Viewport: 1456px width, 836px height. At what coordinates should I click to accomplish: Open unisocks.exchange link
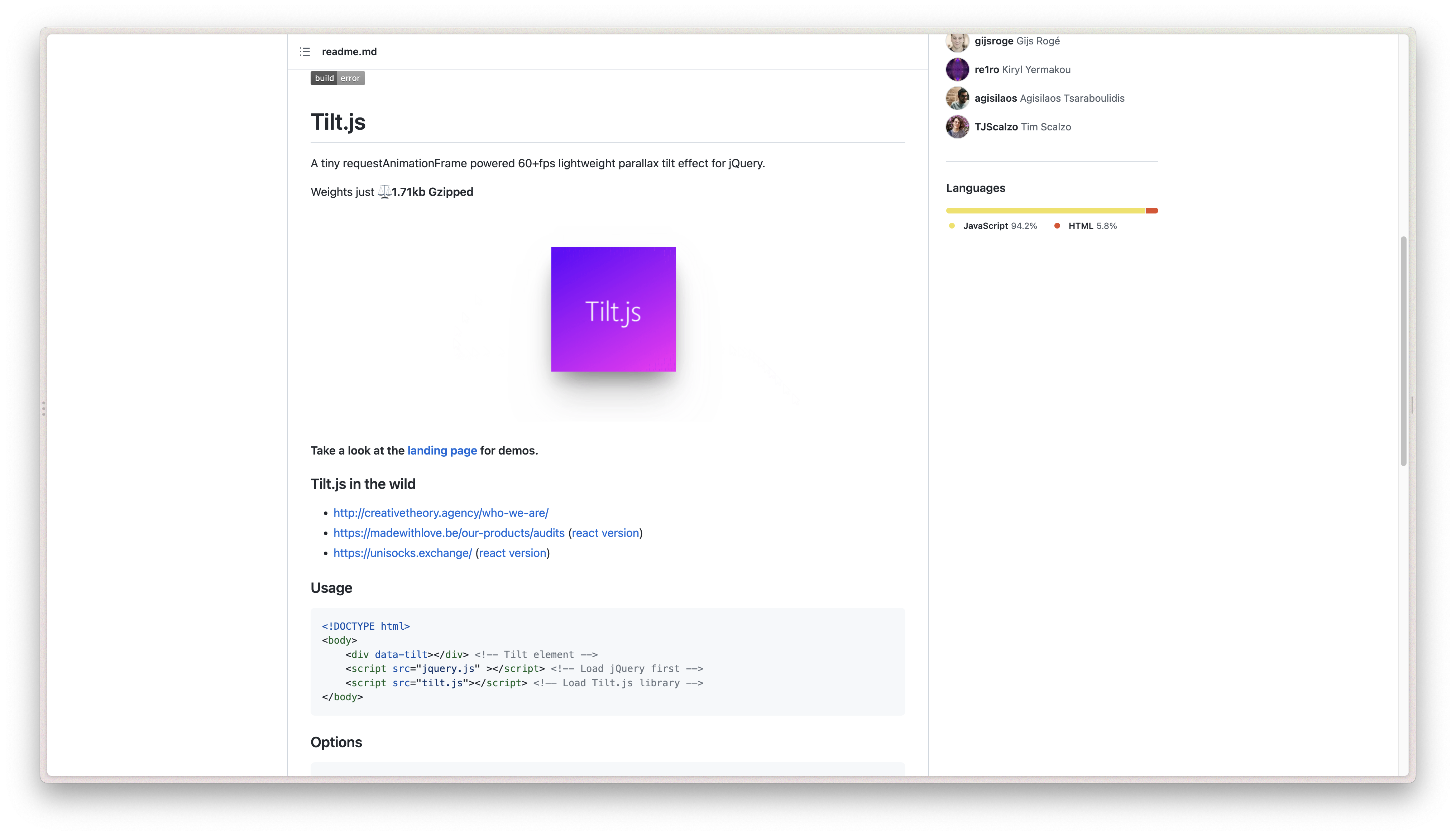pos(402,553)
